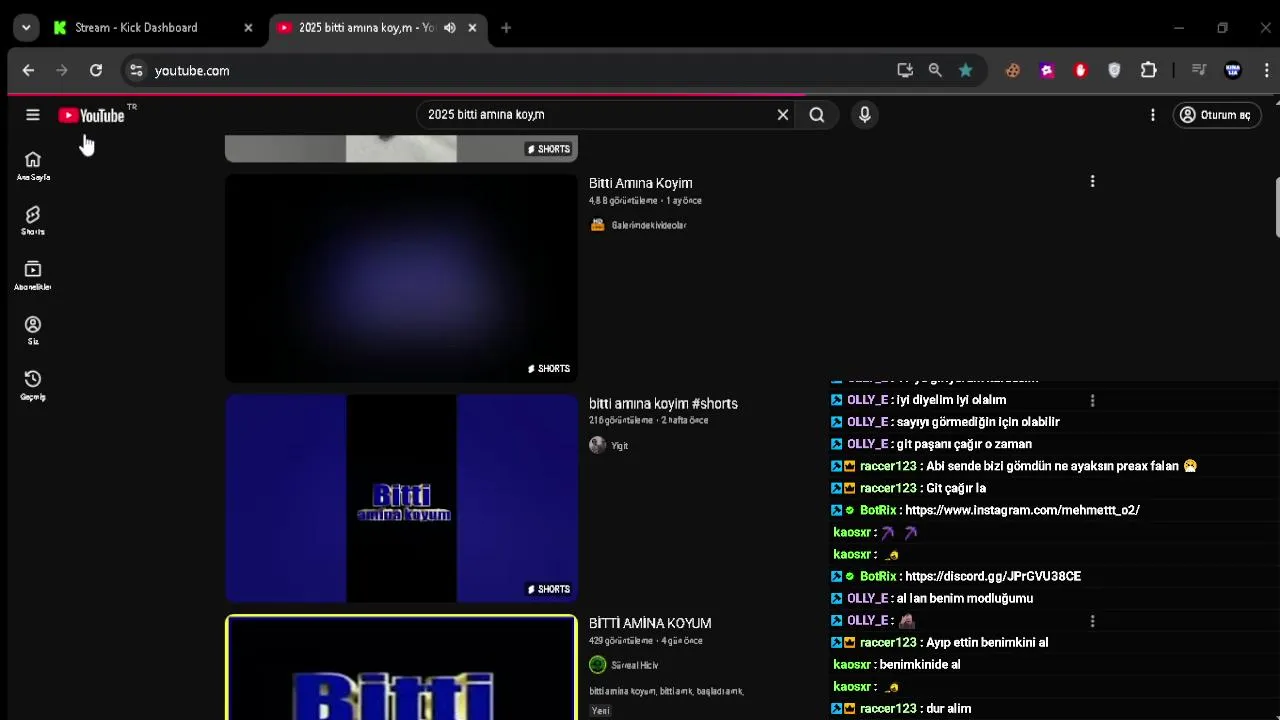Open the Sürreal Hiciv channel
The width and height of the screenshot is (1280, 720).
tap(634, 665)
